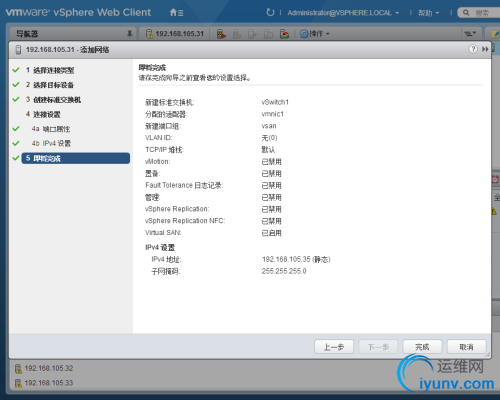
Task: Open the 操作 actions dropdown
Action: click(314, 34)
